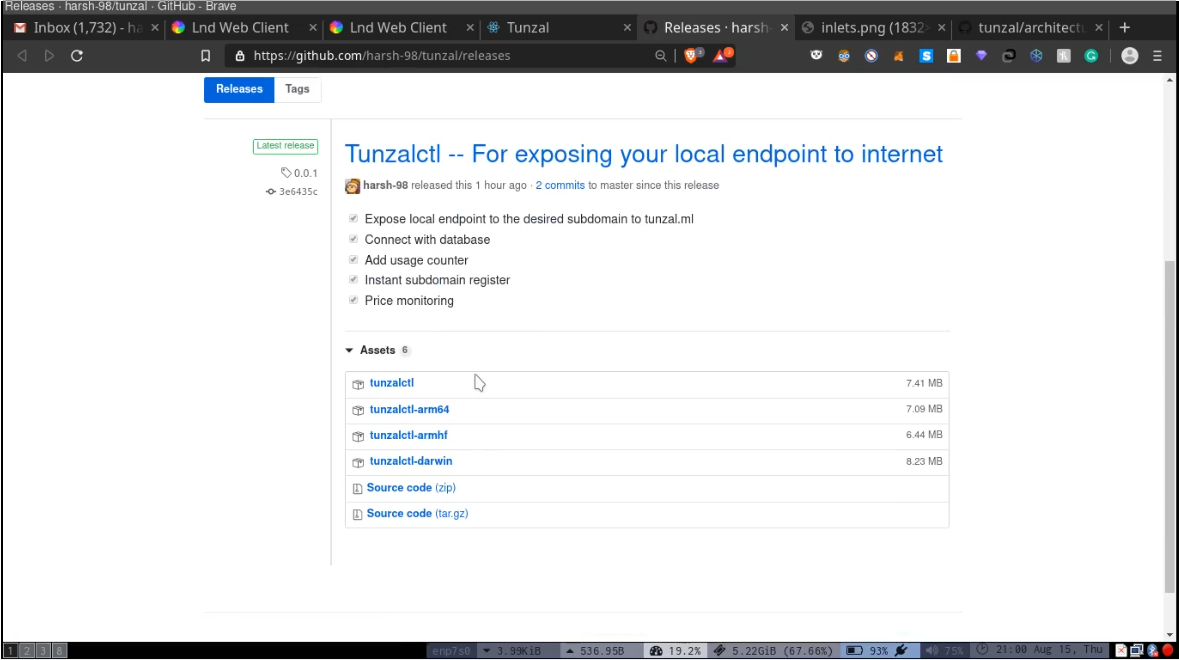
Task: Switch to the tunzal/architecture browser tab
Action: click(1030, 28)
